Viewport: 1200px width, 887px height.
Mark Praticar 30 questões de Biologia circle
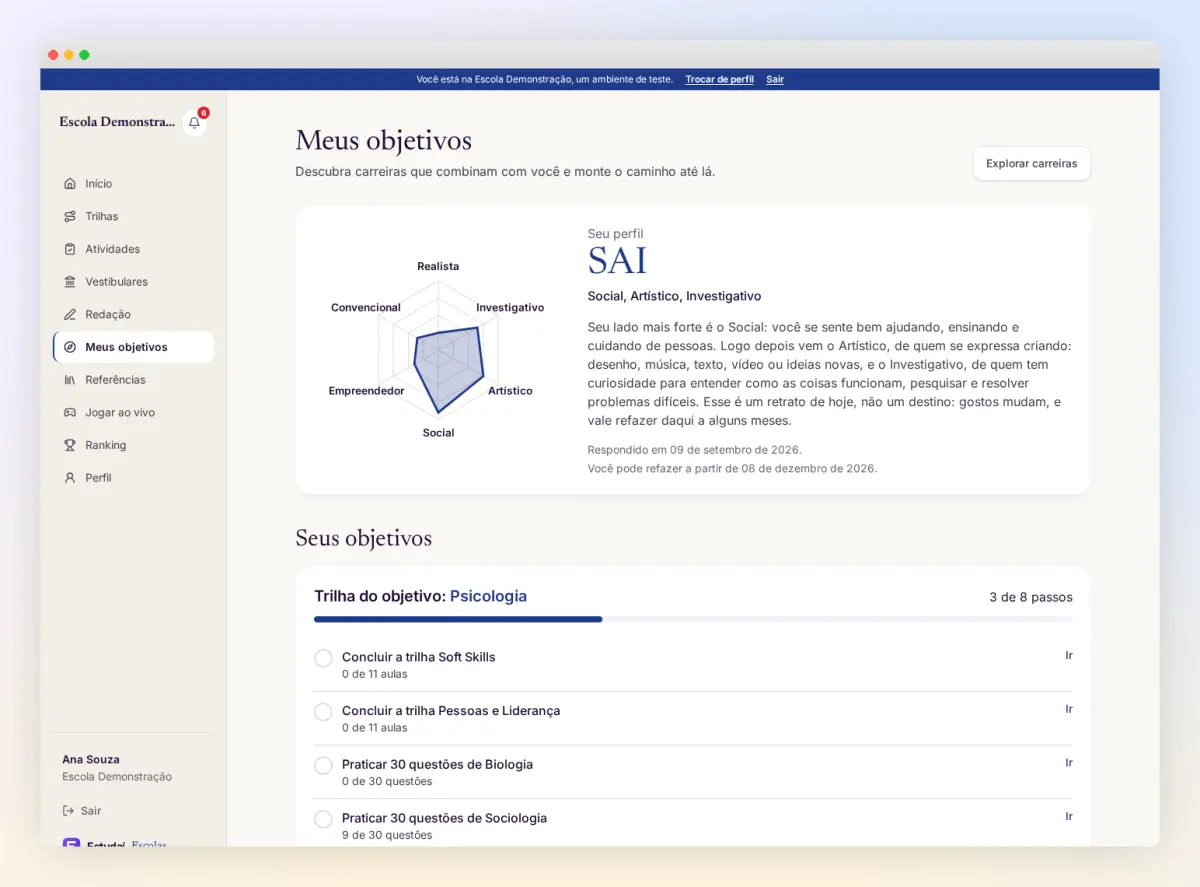(323, 765)
